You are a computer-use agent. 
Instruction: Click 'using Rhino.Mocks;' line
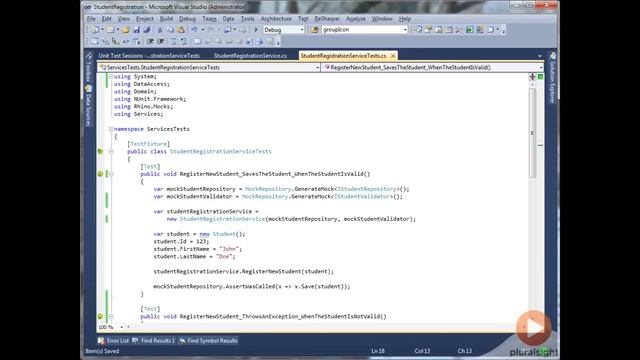pos(143,107)
